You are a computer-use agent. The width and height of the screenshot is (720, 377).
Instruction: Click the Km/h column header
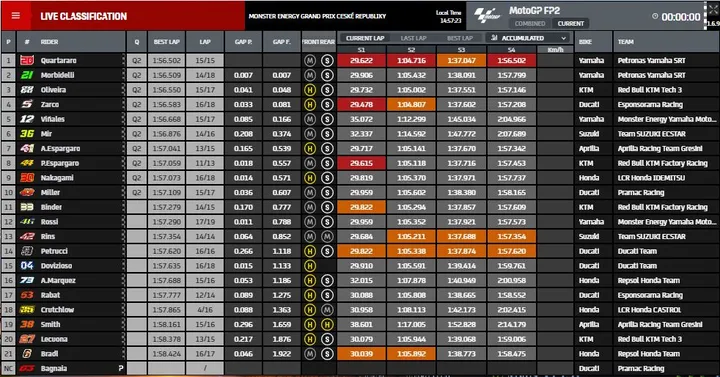pyautogui.click(x=555, y=50)
